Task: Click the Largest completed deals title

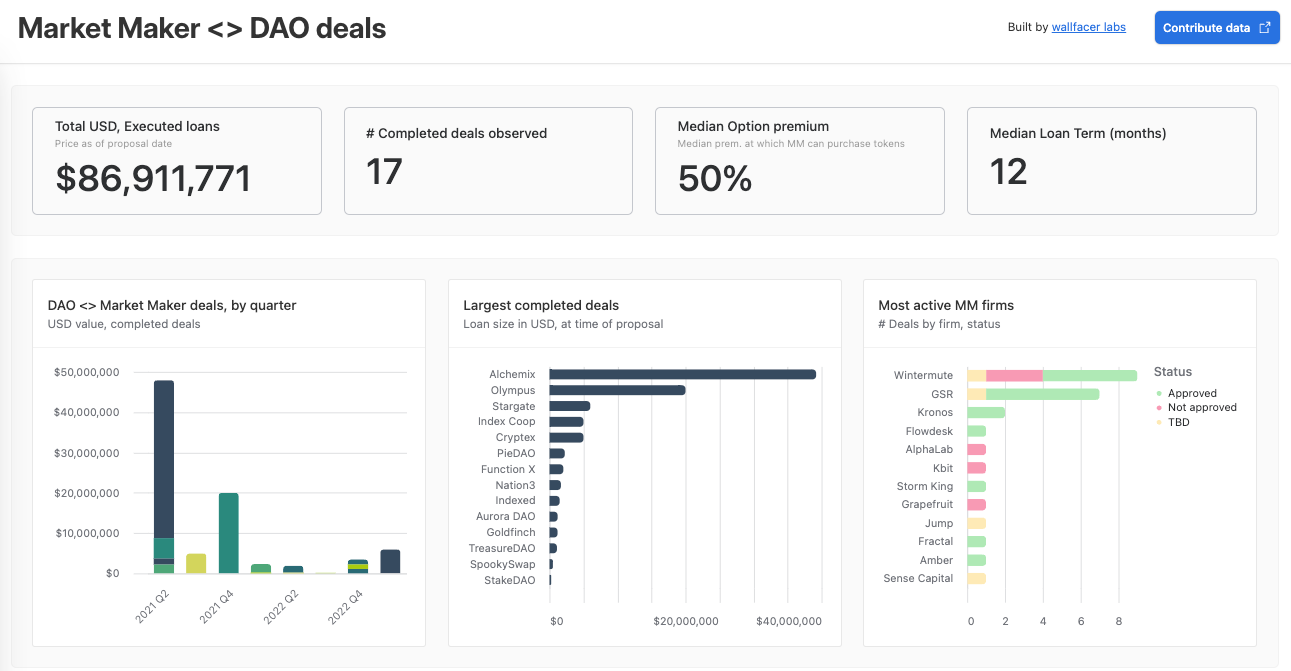Action: pos(541,305)
